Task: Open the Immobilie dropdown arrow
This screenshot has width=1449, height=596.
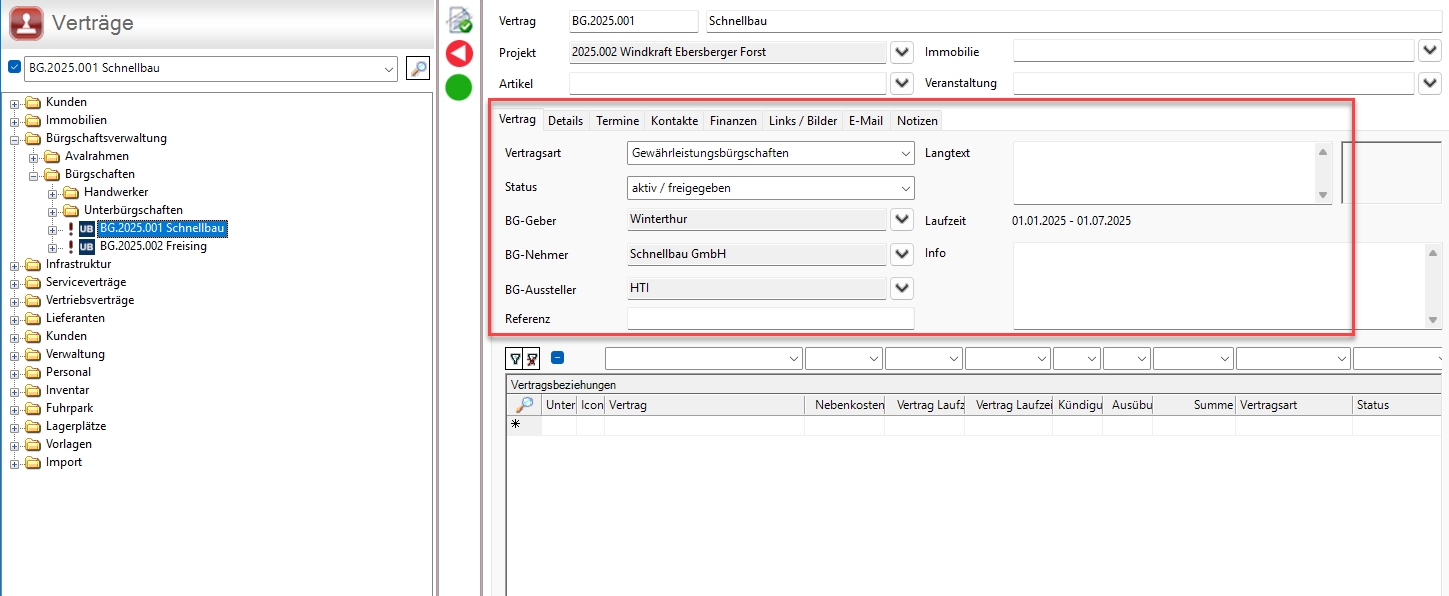Action: [1430, 51]
